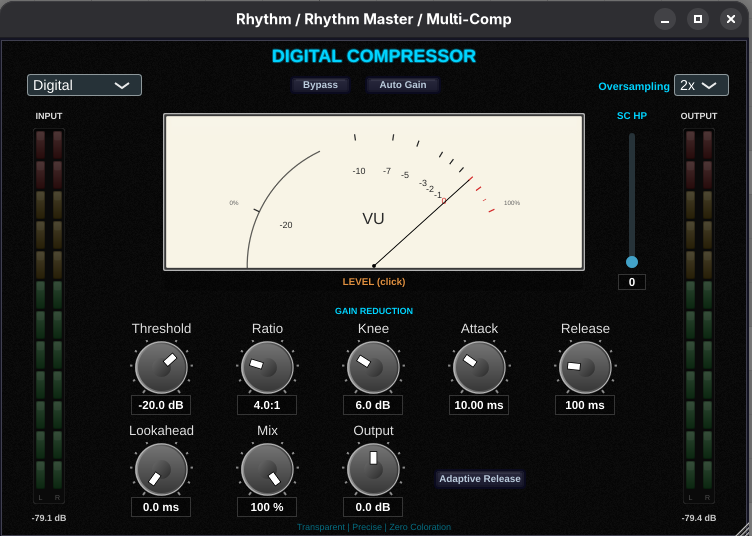Screen dimensions: 752x536
Task: Click the Lookahead knob
Action: [x=161, y=469]
